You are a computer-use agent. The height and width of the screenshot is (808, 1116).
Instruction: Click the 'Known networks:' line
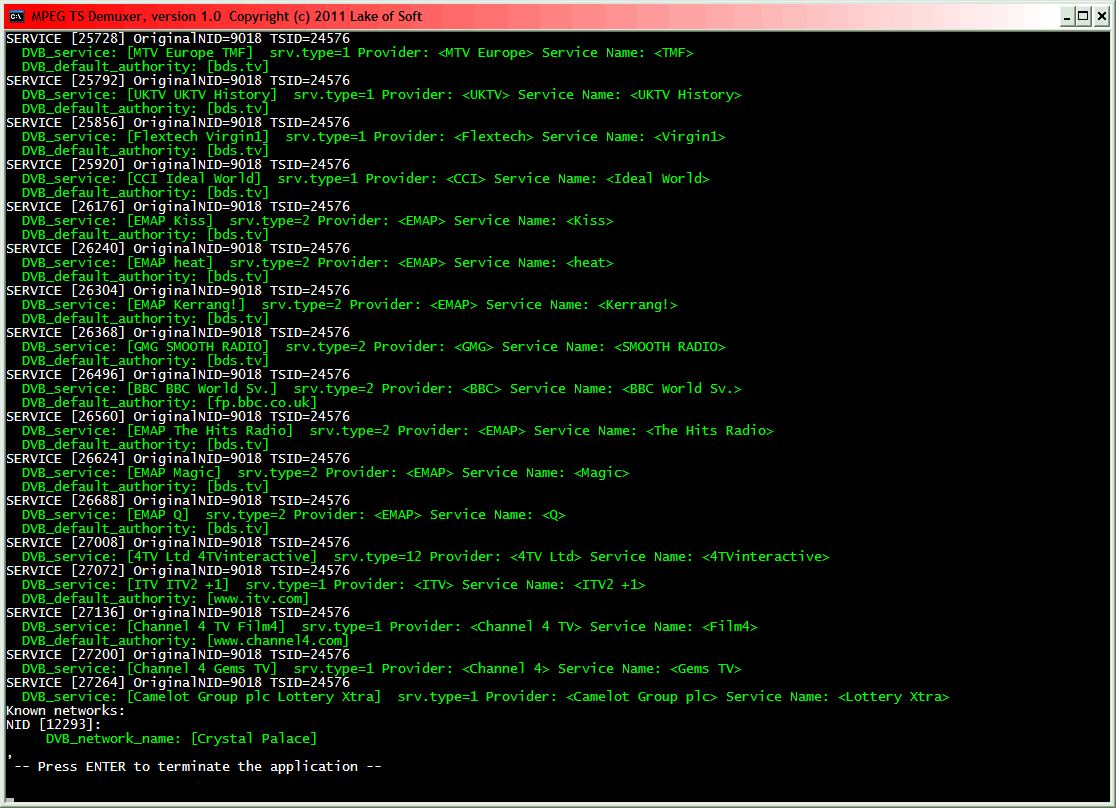65,710
